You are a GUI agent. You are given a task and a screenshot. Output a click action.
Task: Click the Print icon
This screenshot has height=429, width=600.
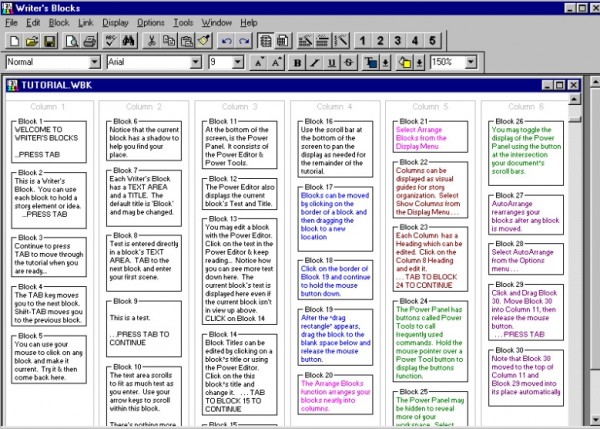coord(90,41)
